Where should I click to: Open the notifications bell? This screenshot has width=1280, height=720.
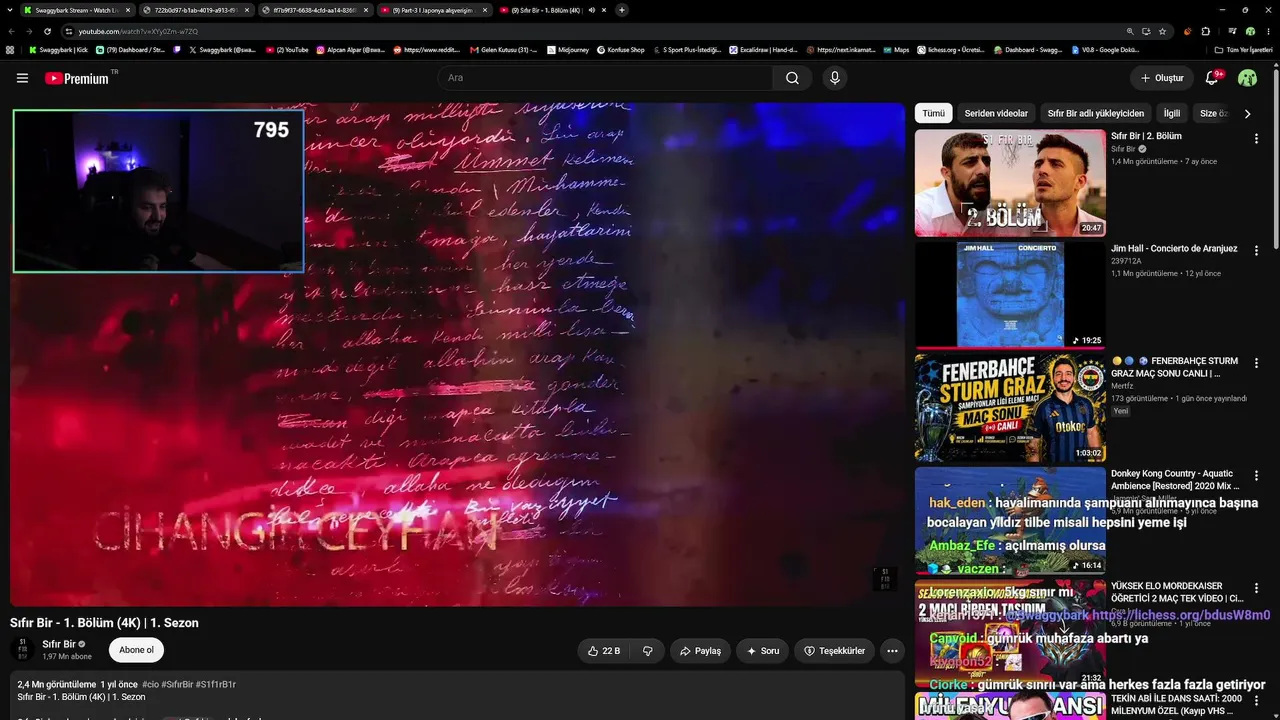pyautogui.click(x=1212, y=78)
